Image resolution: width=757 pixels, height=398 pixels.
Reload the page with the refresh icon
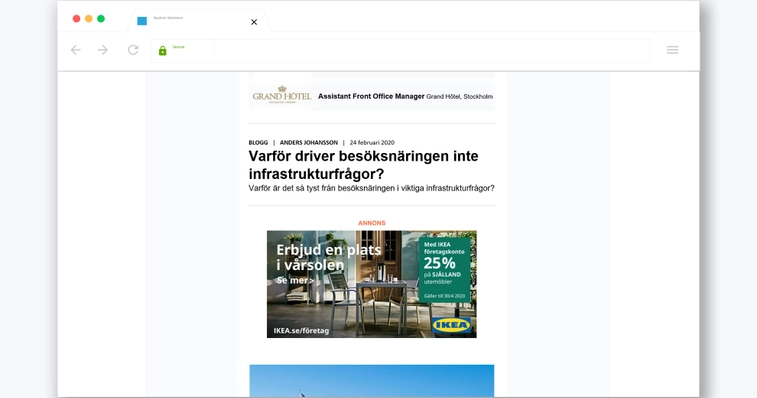pyautogui.click(x=133, y=50)
